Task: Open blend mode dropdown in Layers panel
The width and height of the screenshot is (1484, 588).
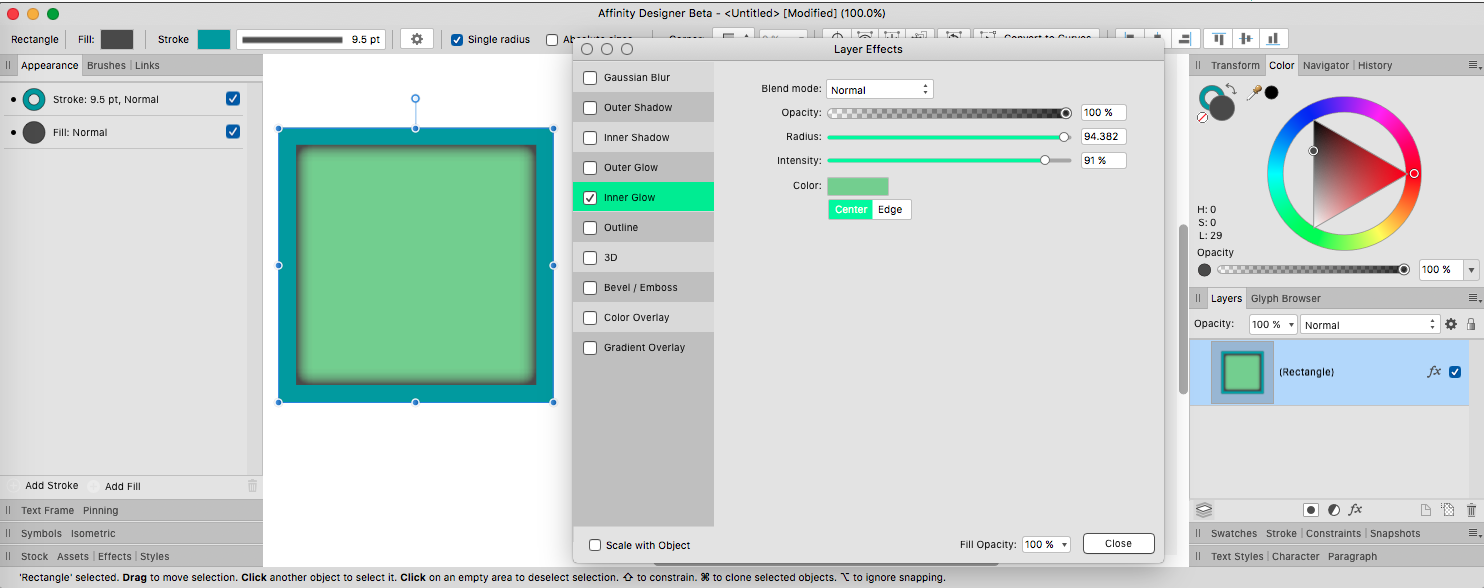Action: click(x=1369, y=323)
